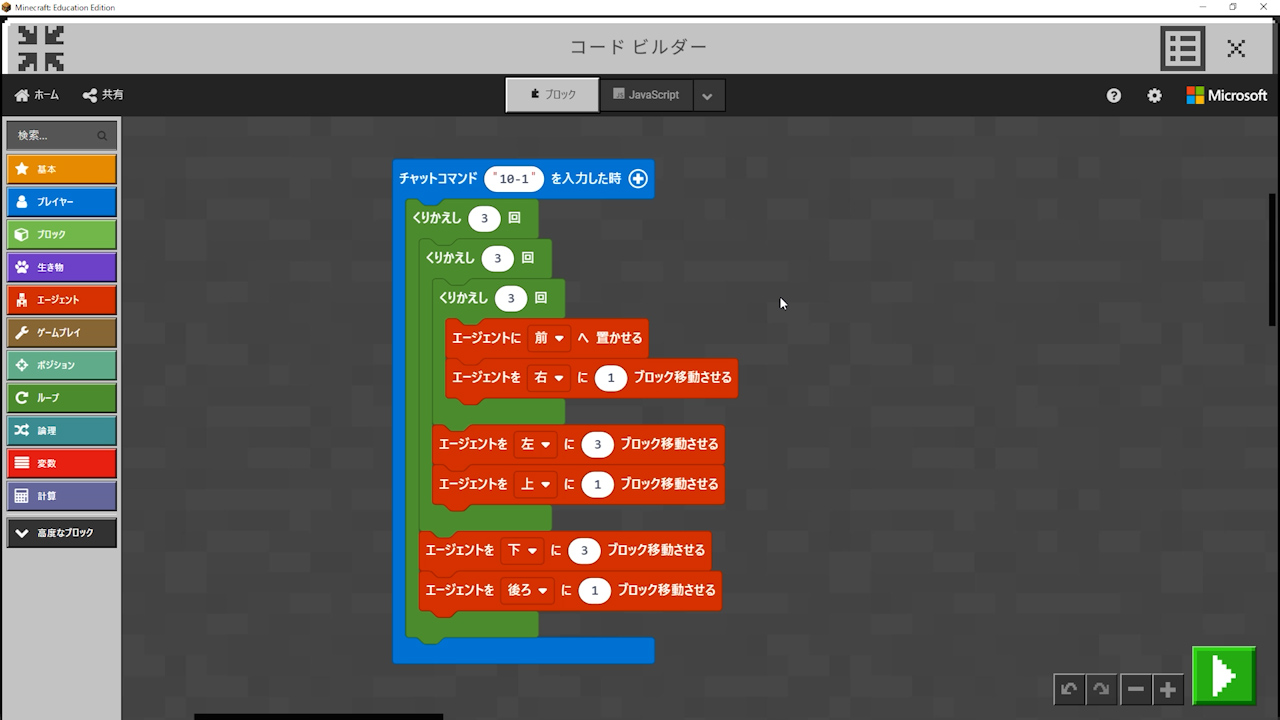The image size is (1280, 720).
Task: Open the 前 direction dropdown on the place block
Action: pos(549,338)
